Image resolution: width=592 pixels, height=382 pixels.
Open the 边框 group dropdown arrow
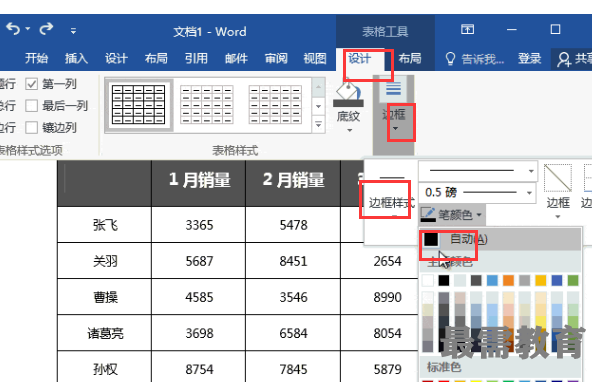[x=395, y=129]
